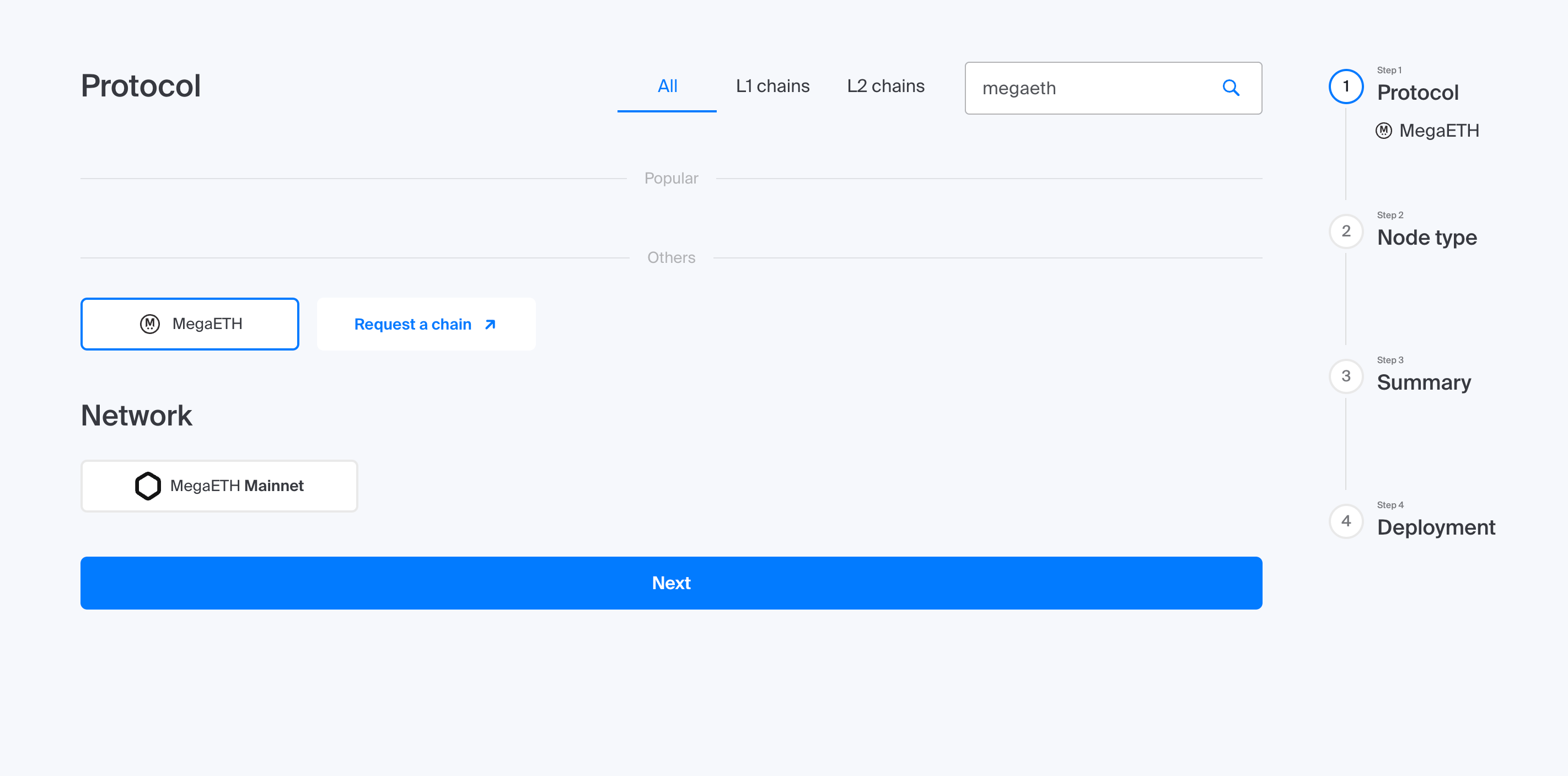The image size is (1568, 776).
Task: Click the MegaETH logo under Step 1
Action: tap(1383, 131)
